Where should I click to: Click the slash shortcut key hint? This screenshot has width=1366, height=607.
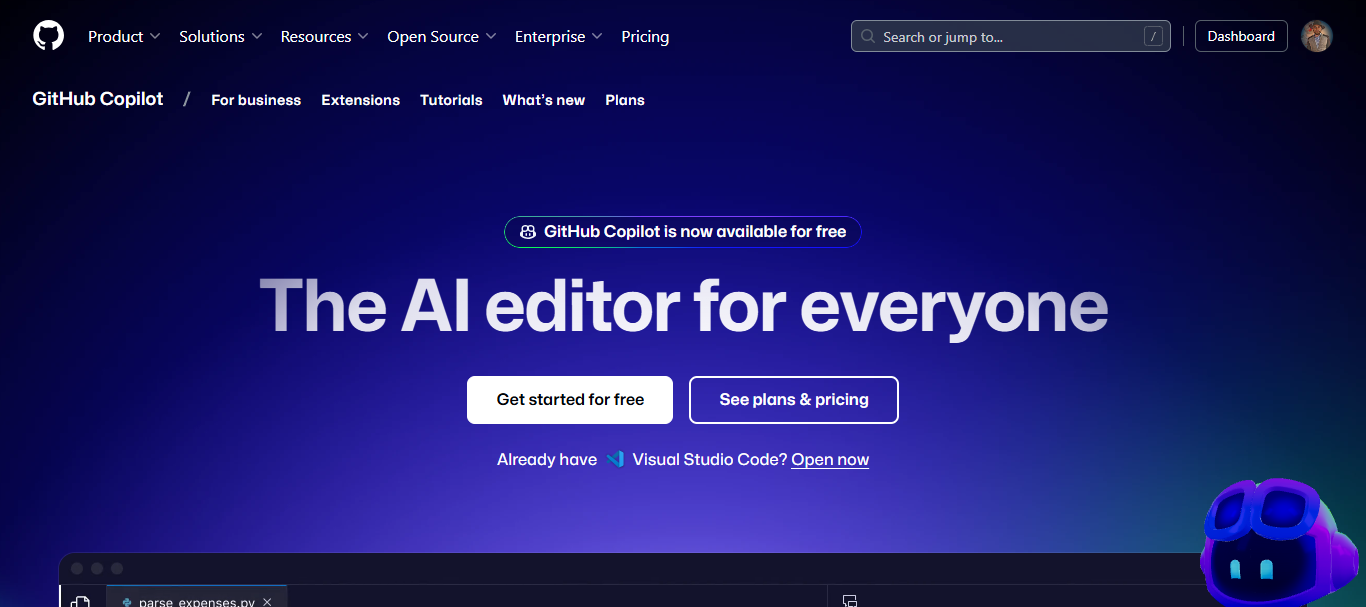pyautogui.click(x=1153, y=37)
